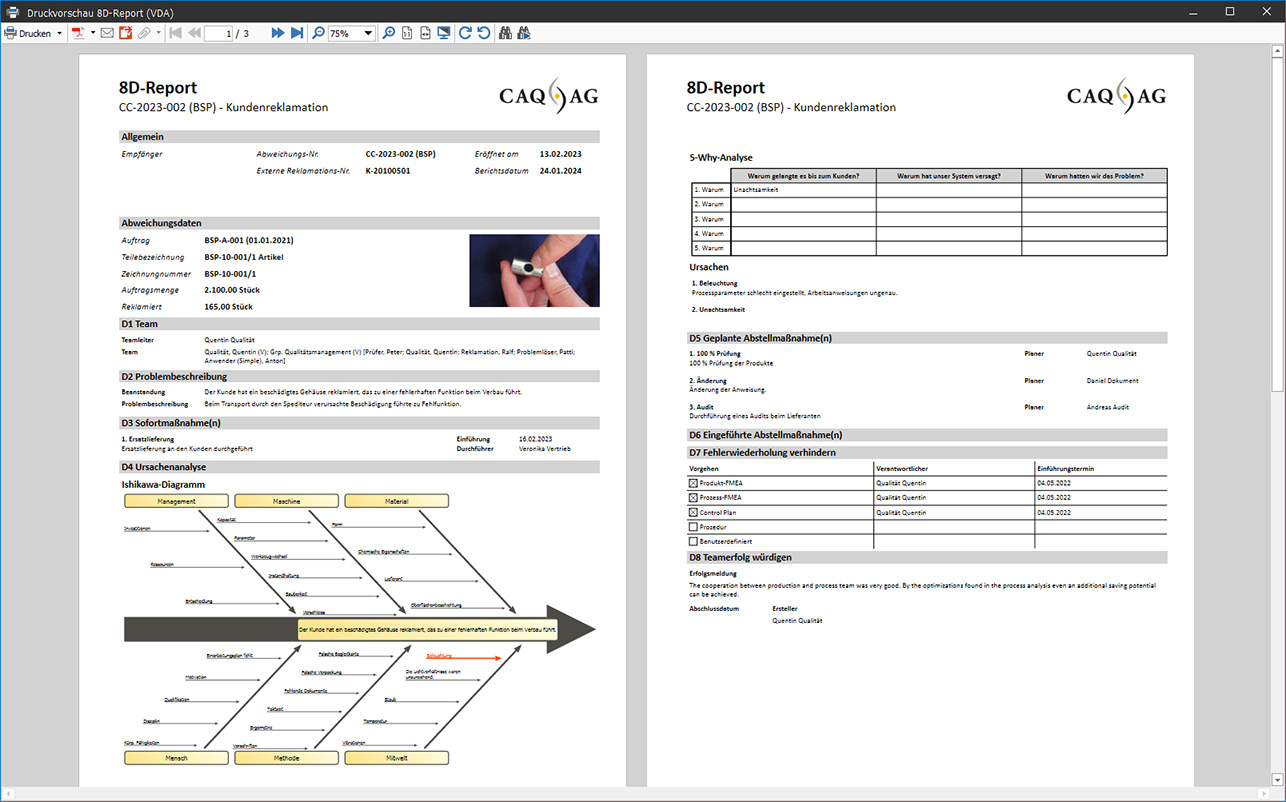Open the Drucken dropdown arrow
The image size is (1286, 802).
pos(59,33)
